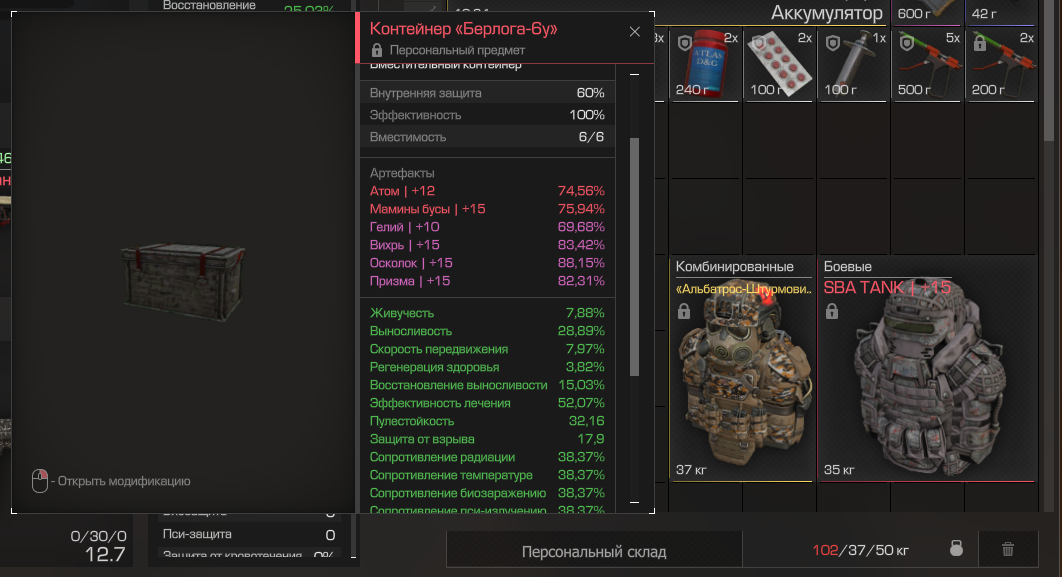Image resolution: width=1062 pixels, height=577 pixels.
Task: Click the mouse icon to open modification
Action: coord(40,481)
